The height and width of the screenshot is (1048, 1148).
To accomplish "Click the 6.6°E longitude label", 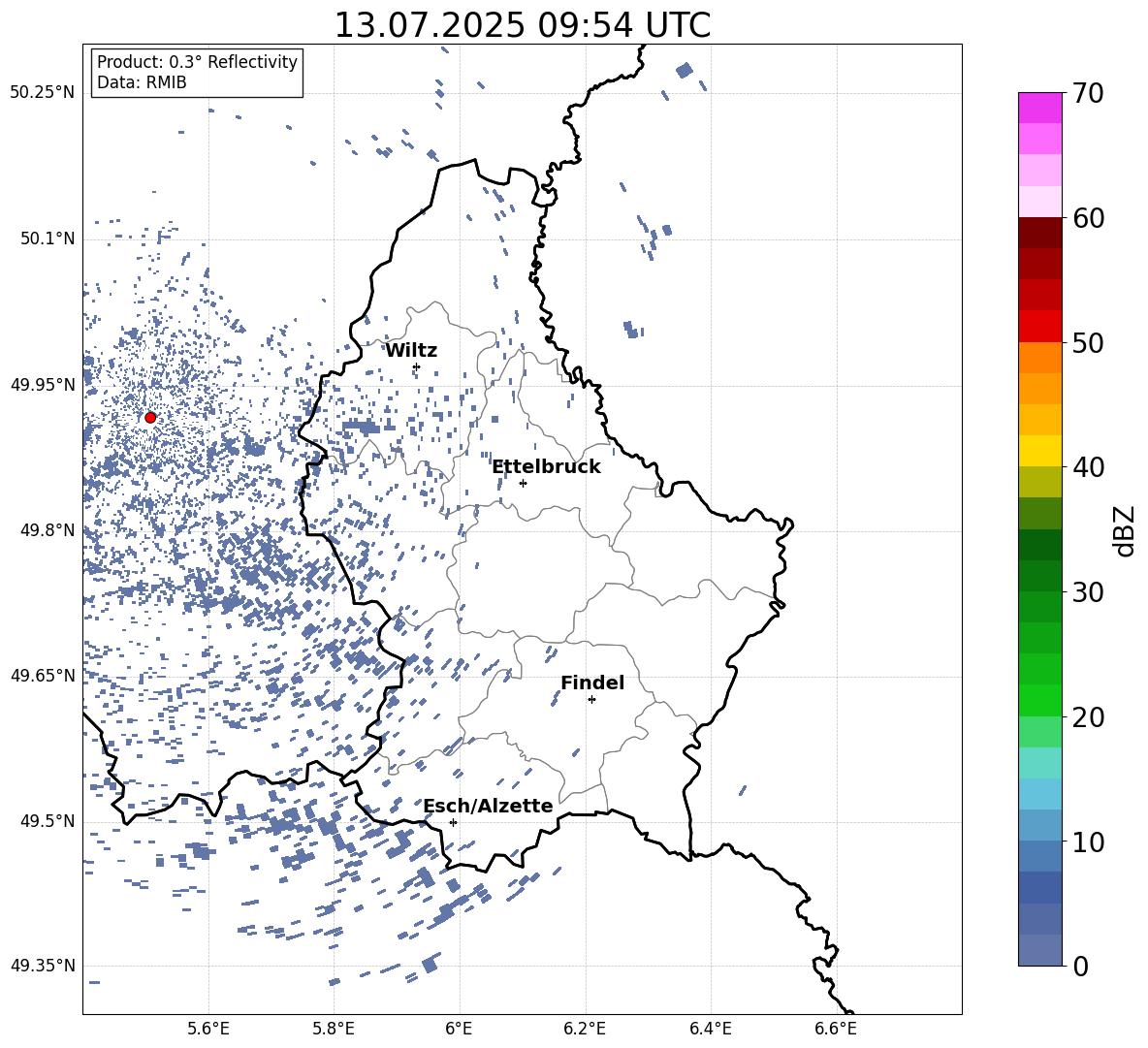I will coord(836,1029).
